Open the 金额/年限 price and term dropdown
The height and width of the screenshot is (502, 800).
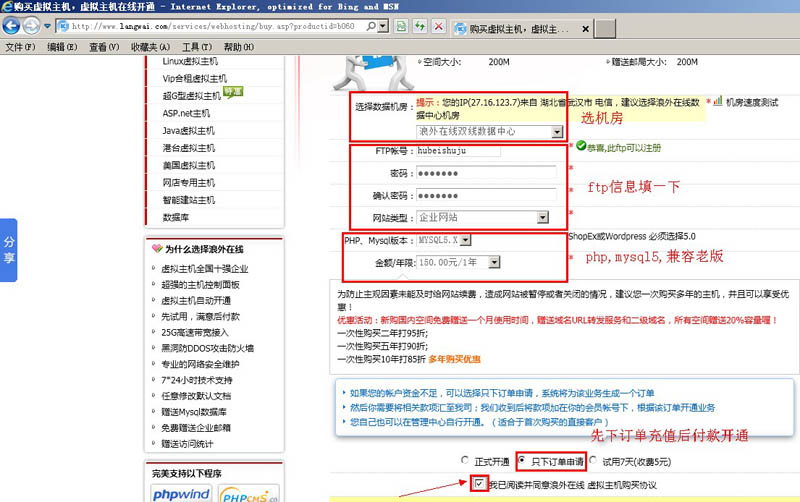point(496,262)
